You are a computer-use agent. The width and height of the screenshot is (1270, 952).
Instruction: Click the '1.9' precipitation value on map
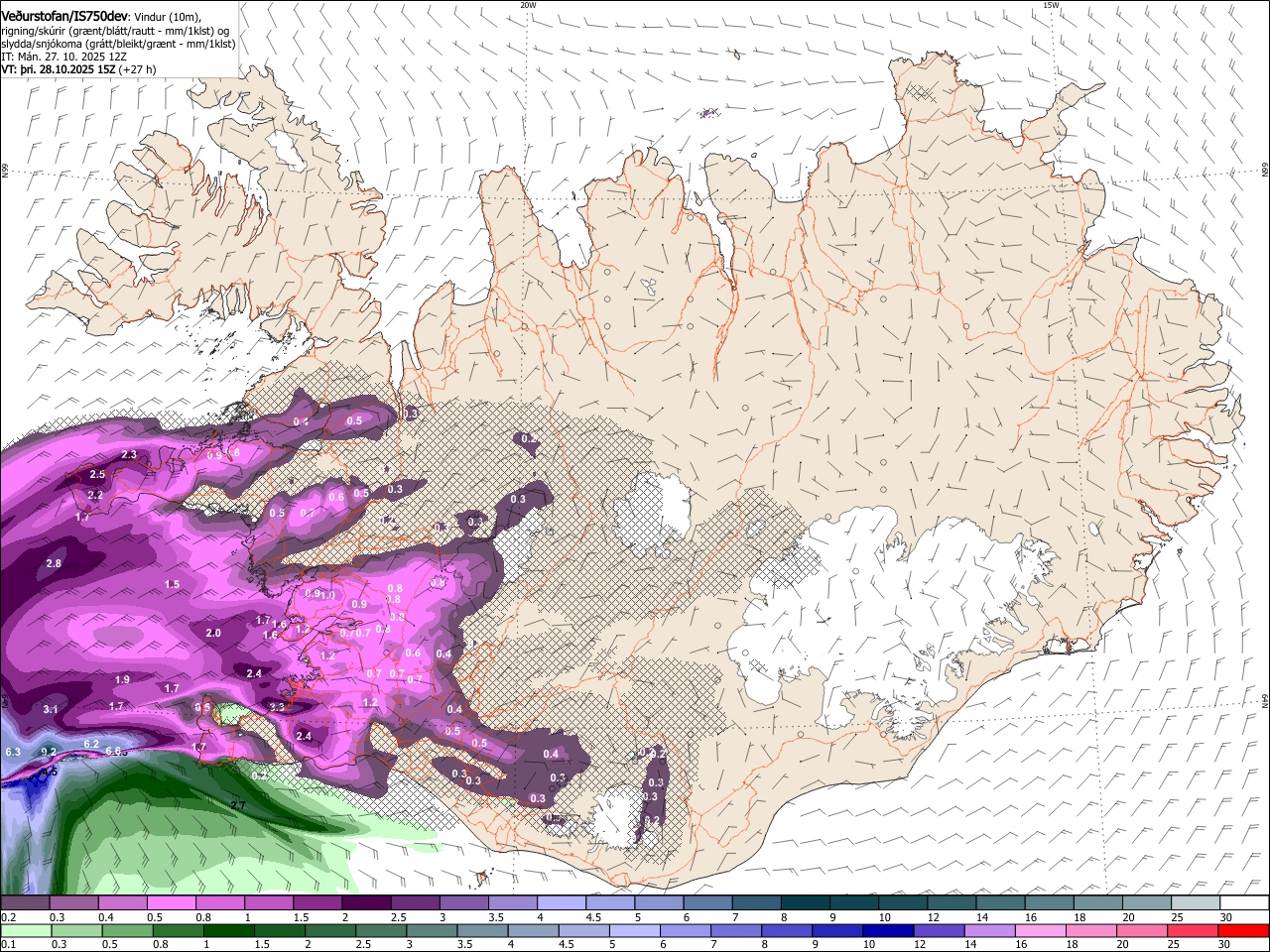pyautogui.click(x=122, y=679)
